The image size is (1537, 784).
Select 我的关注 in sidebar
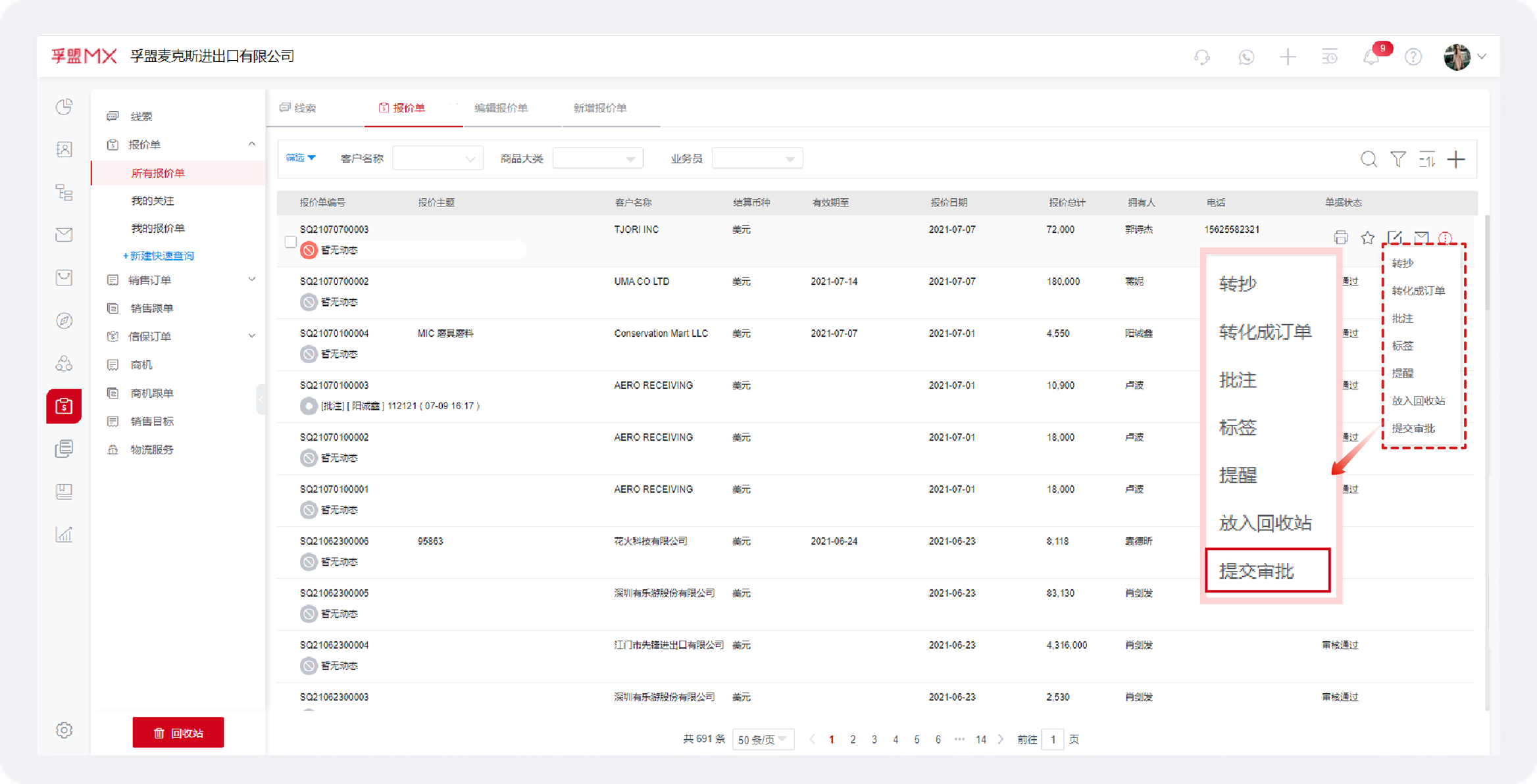(153, 201)
